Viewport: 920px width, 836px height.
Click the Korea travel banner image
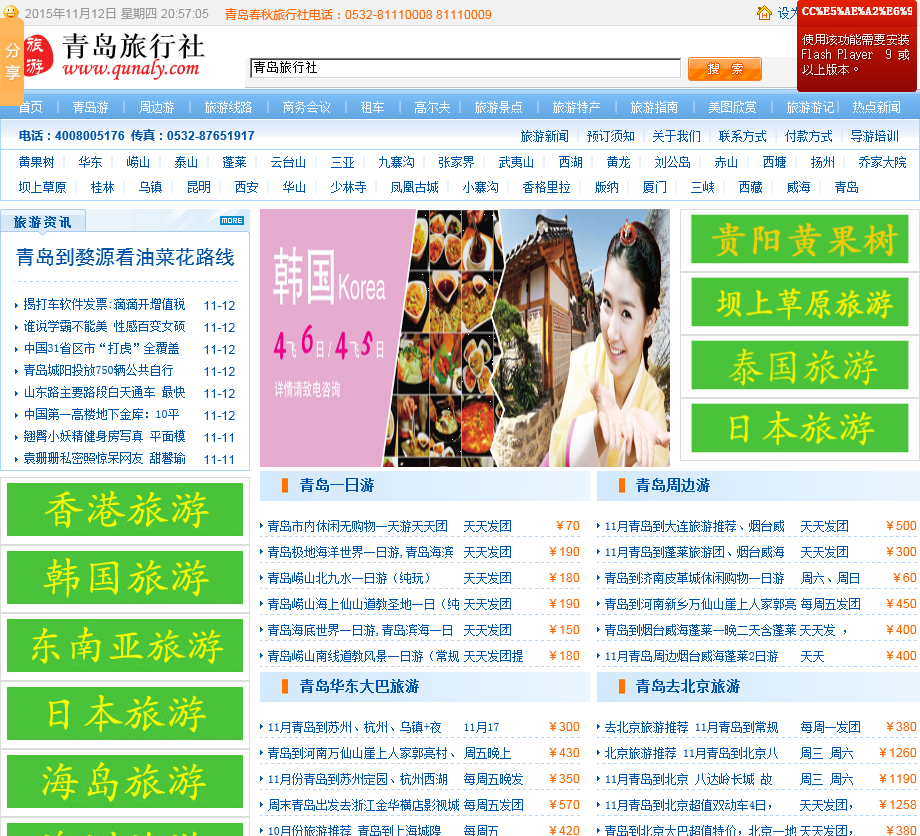465,338
